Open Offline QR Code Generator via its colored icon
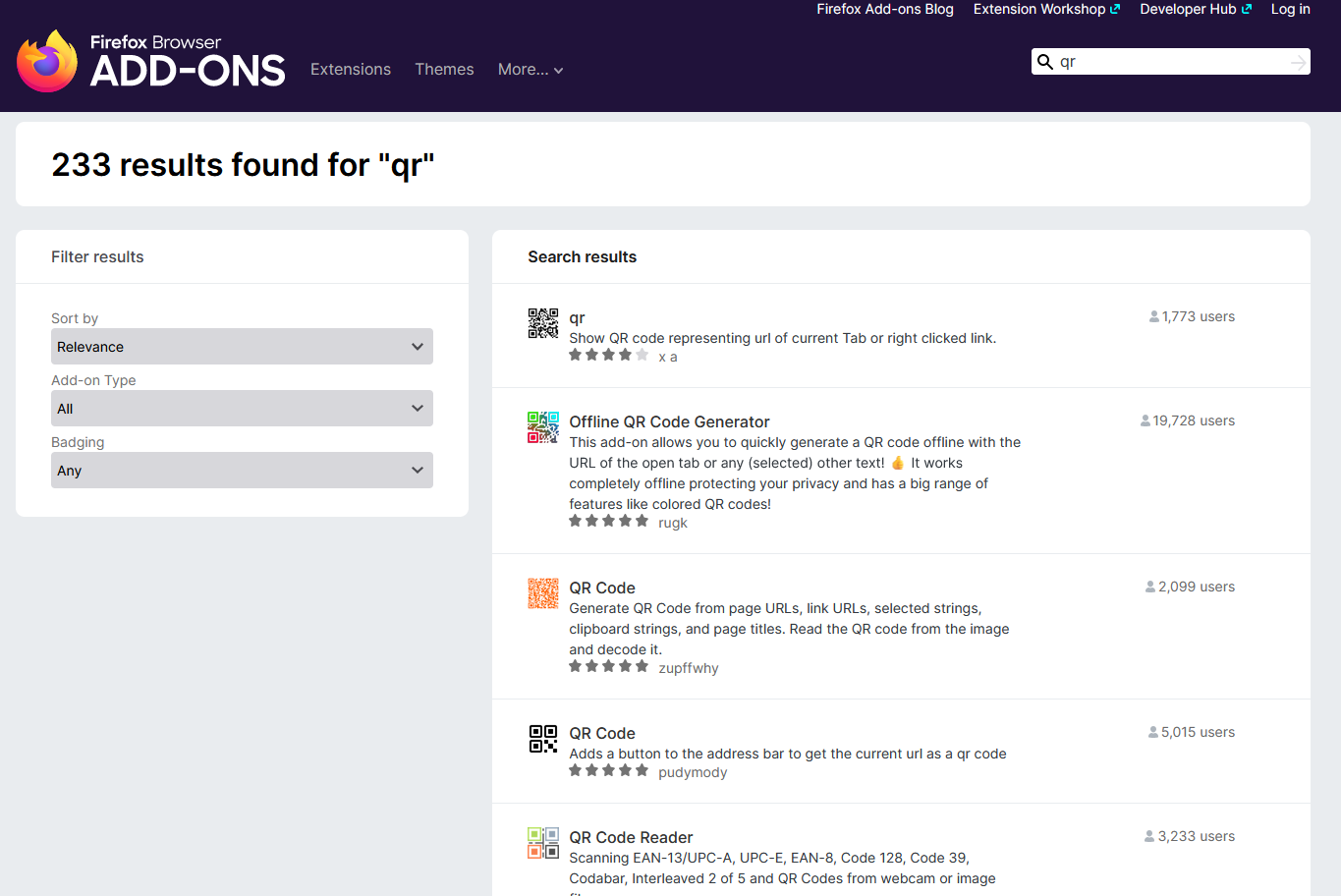Screen dimensions: 1341x896 tap(542, 426)
